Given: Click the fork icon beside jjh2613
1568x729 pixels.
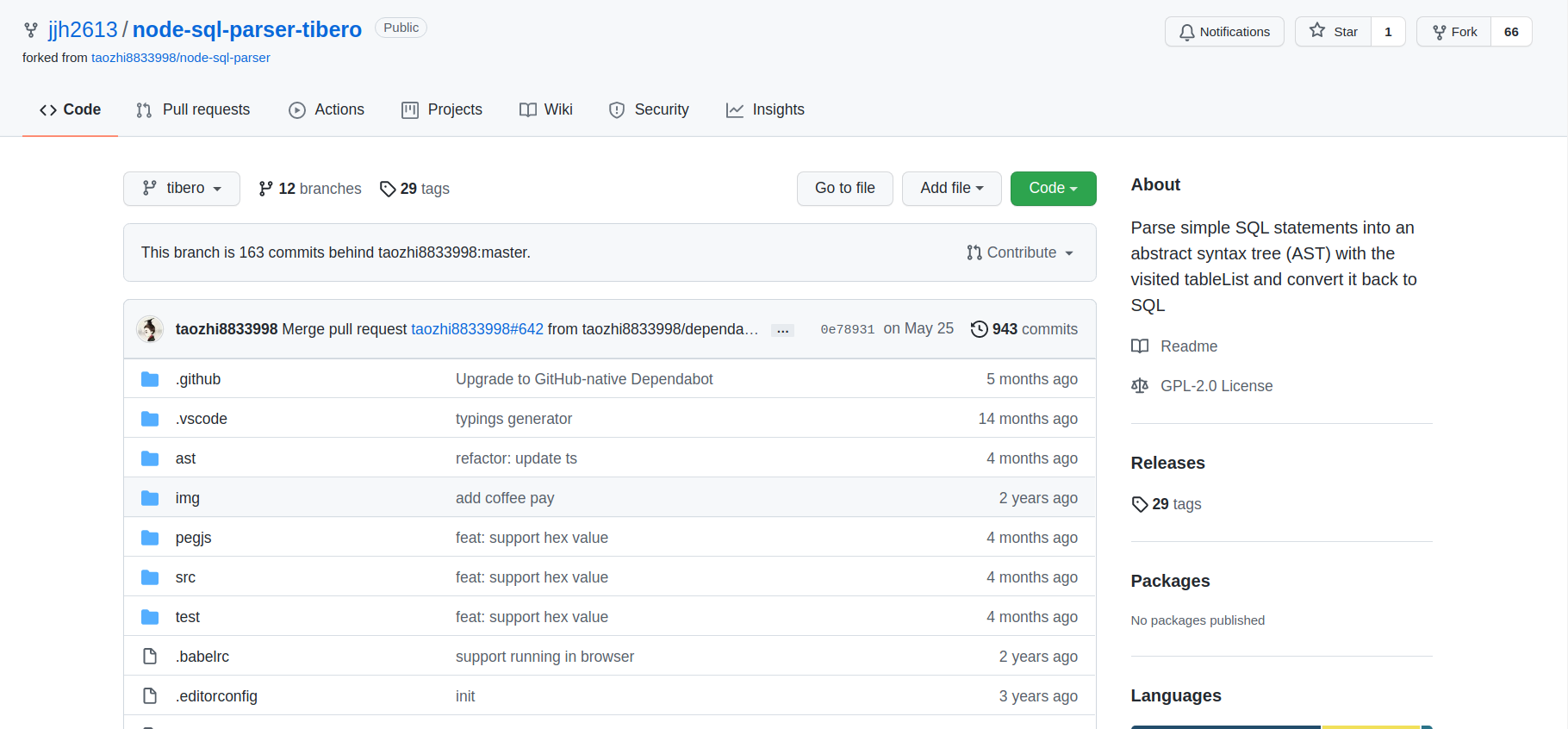Looking at the screenshot, I should (31, 30).
